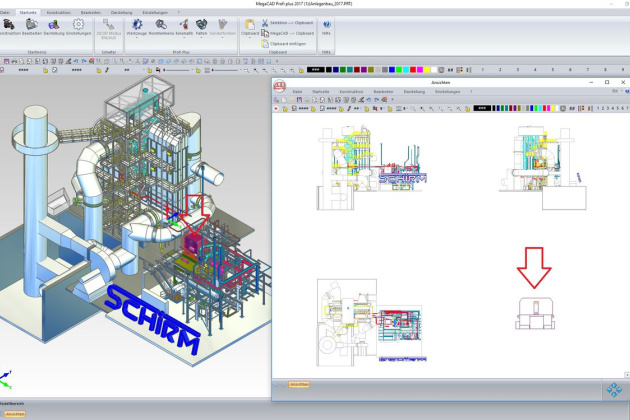This screenshot has height=420, width=630.
Task: Open the Hilfe help icon
Action: point(326,26)
